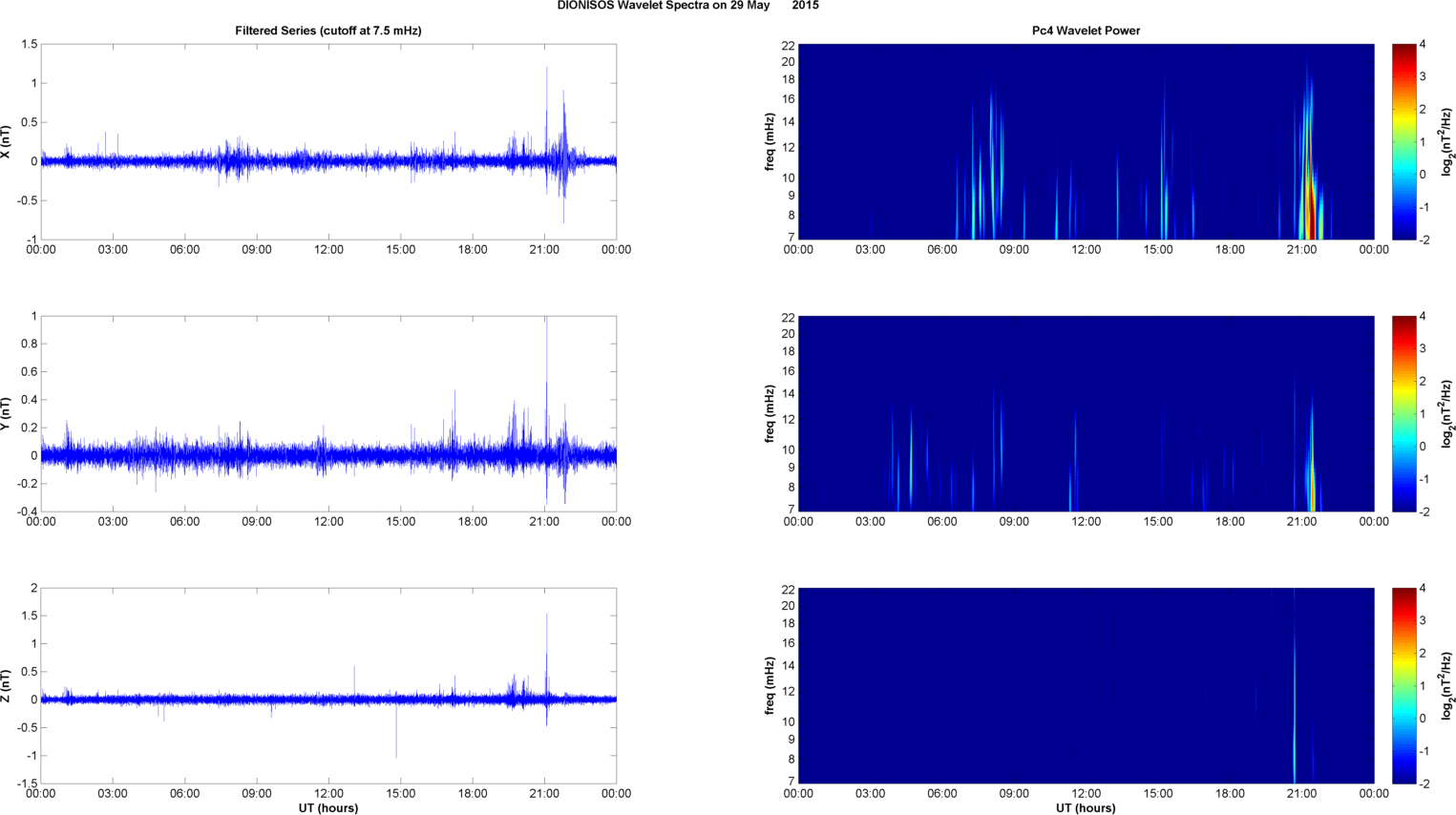
Task: Select the "Pc4 Wavelet Power" heading
Action: pos(1086,31)
